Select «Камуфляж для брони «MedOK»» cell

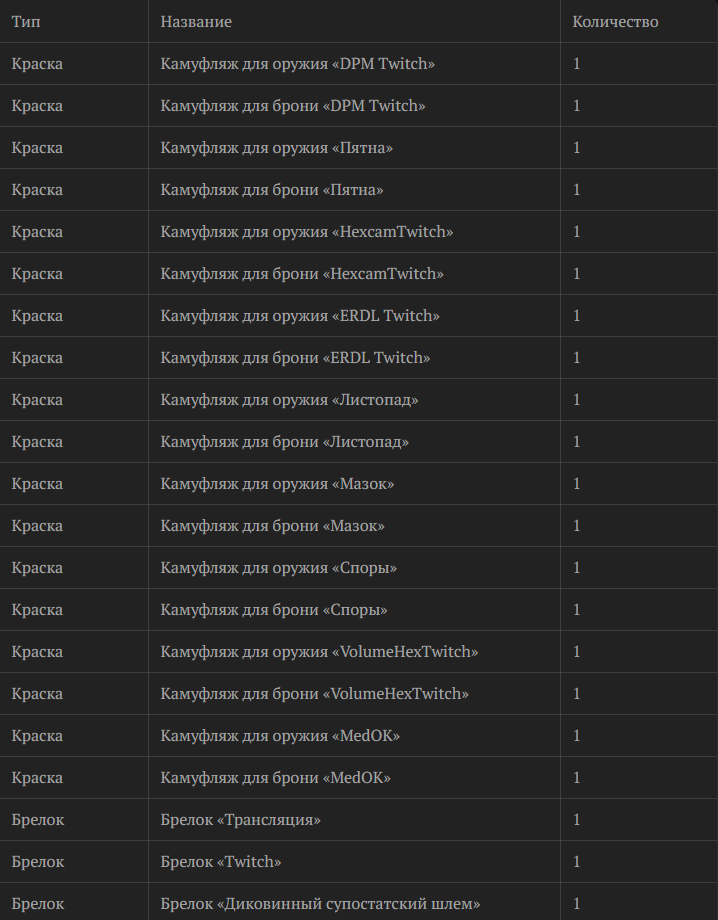coord(354,777)
